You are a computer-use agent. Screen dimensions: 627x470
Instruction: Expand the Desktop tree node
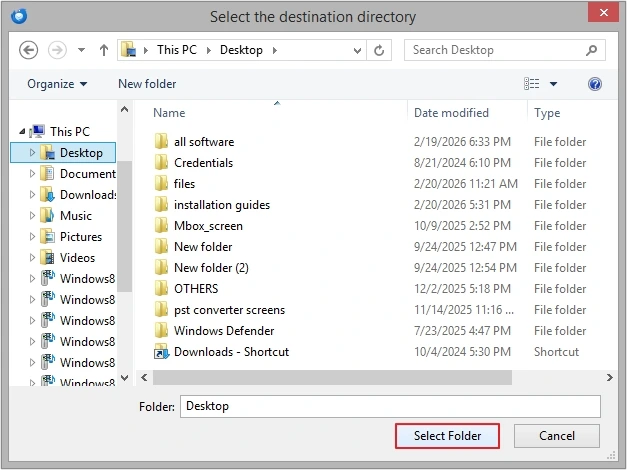(x=32, y=152)
